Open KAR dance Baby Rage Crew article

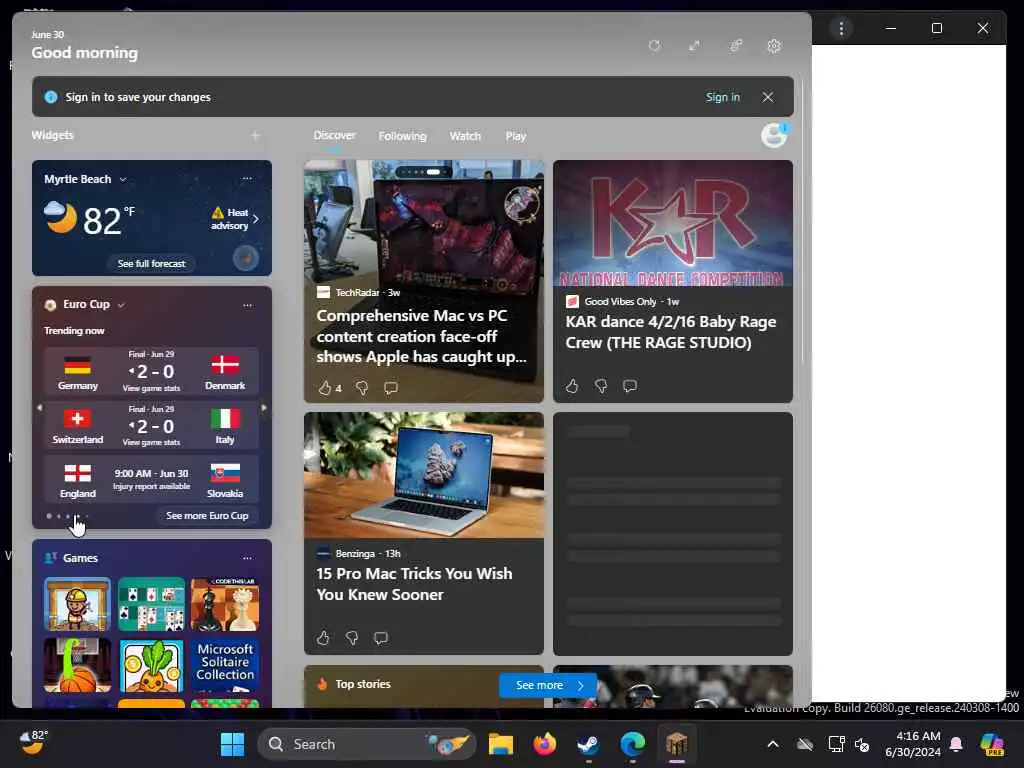(671, 332)
